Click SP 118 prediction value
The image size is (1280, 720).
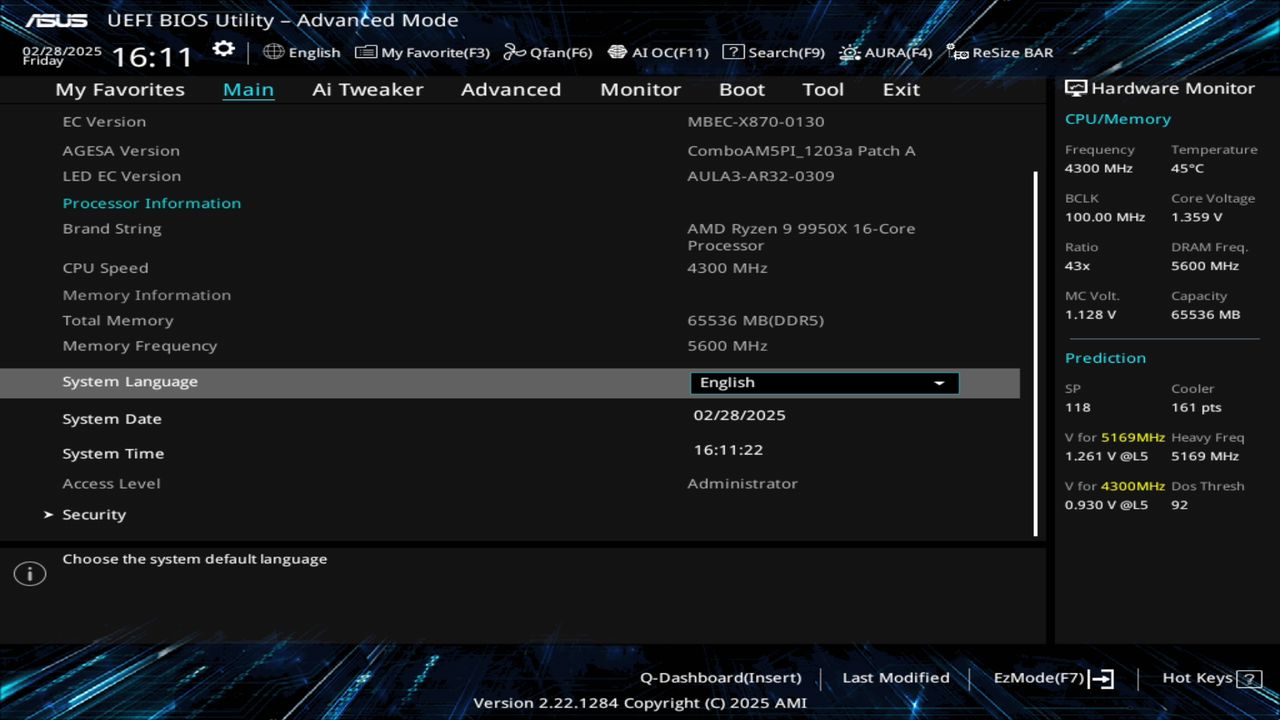click(x=1078, y=408)
